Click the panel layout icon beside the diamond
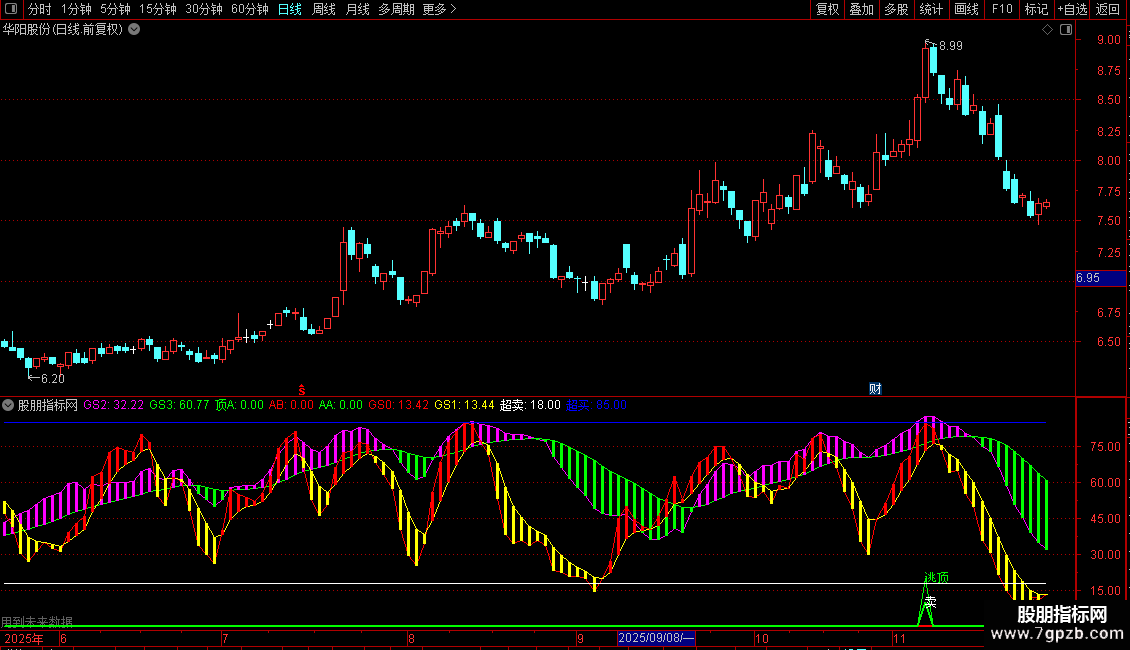This screenshot has width=1130, height=650. [x=1064, y=30]
